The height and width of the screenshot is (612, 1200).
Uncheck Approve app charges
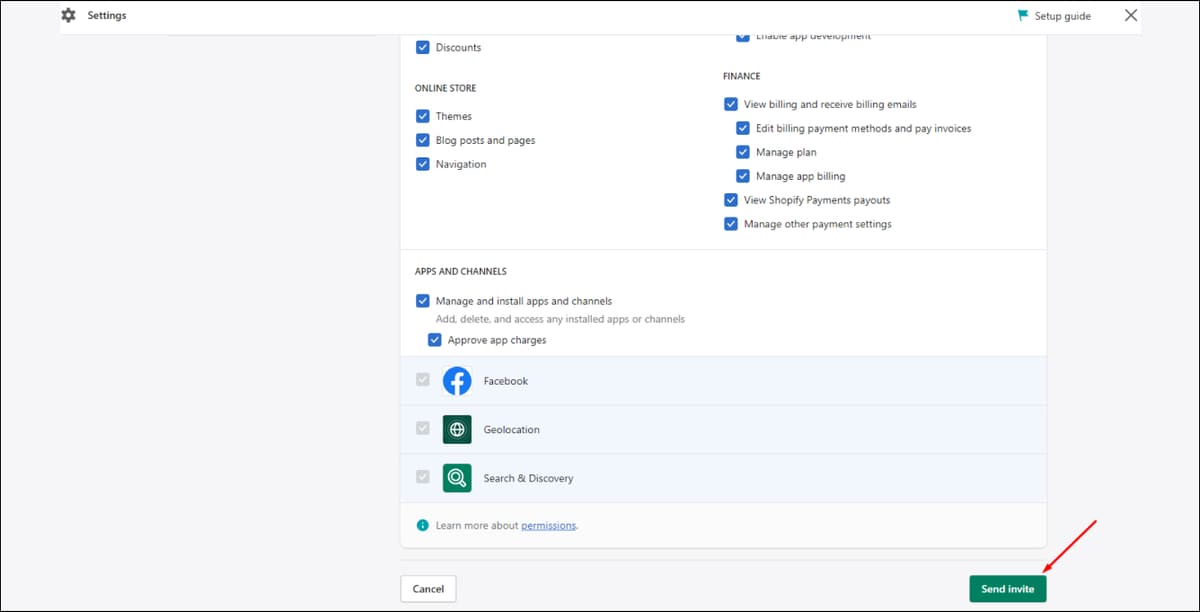click(x=435, y=340)
